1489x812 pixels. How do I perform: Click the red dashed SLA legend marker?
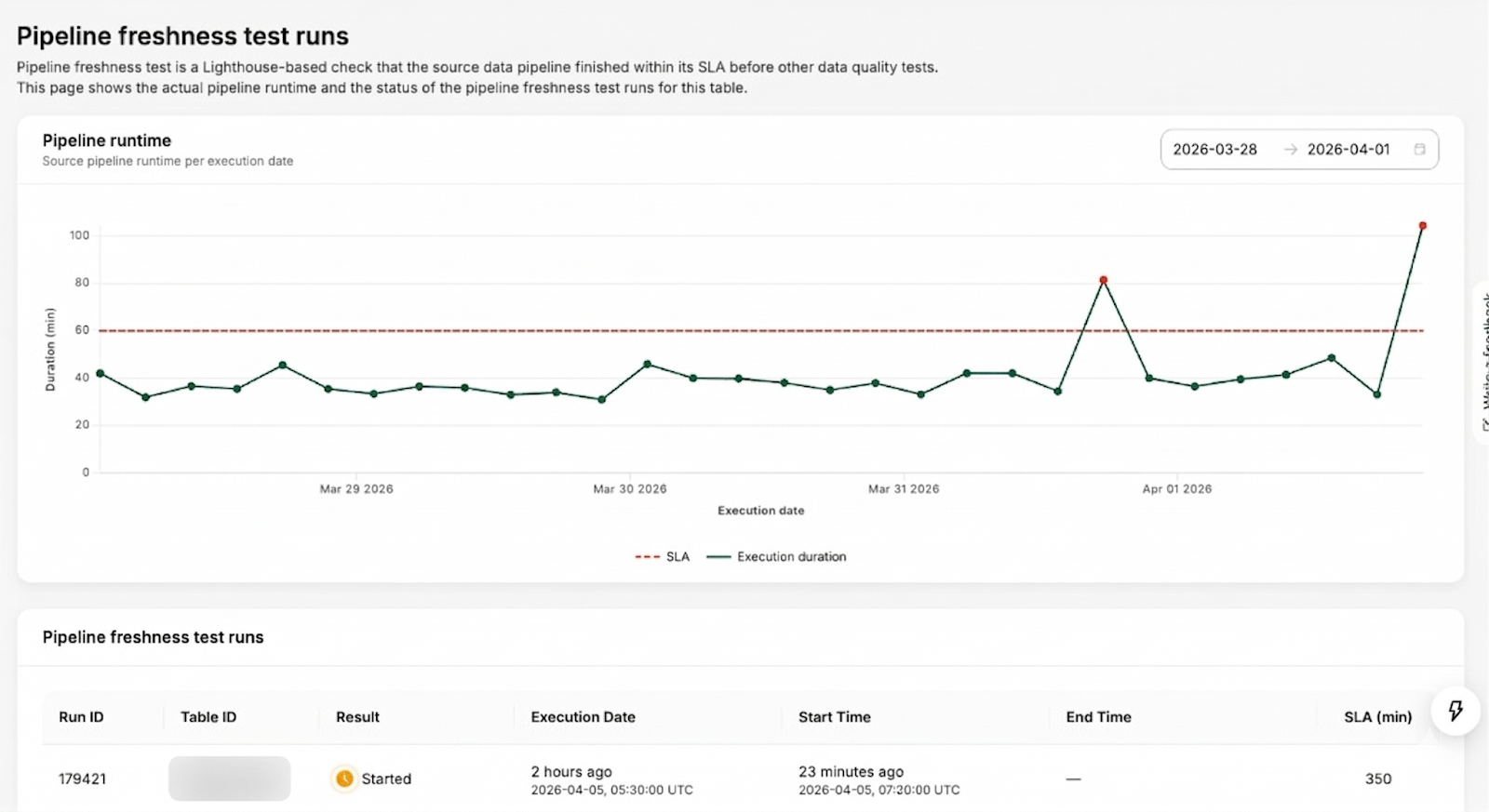647,556
